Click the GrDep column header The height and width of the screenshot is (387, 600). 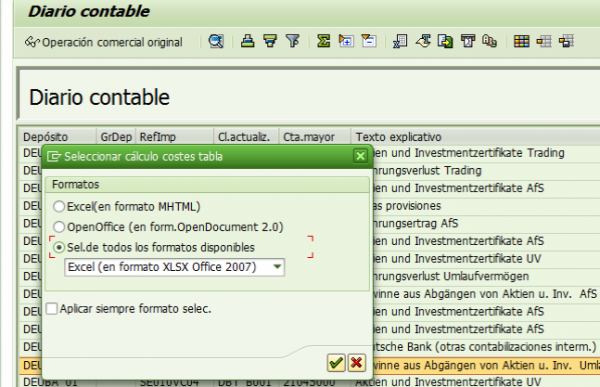116,137
